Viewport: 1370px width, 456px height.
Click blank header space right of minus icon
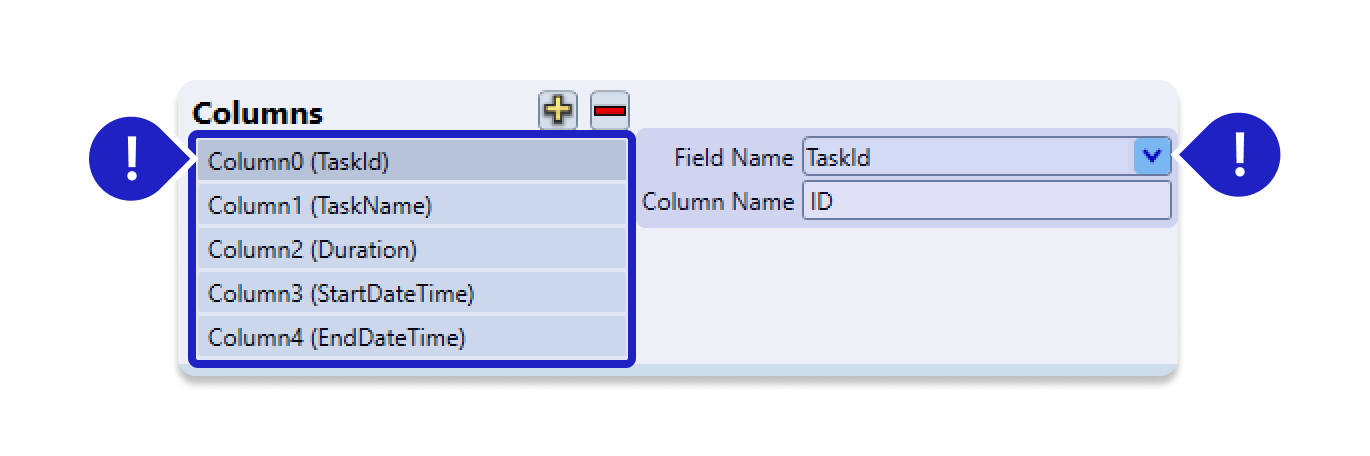[x=900, y=106]
